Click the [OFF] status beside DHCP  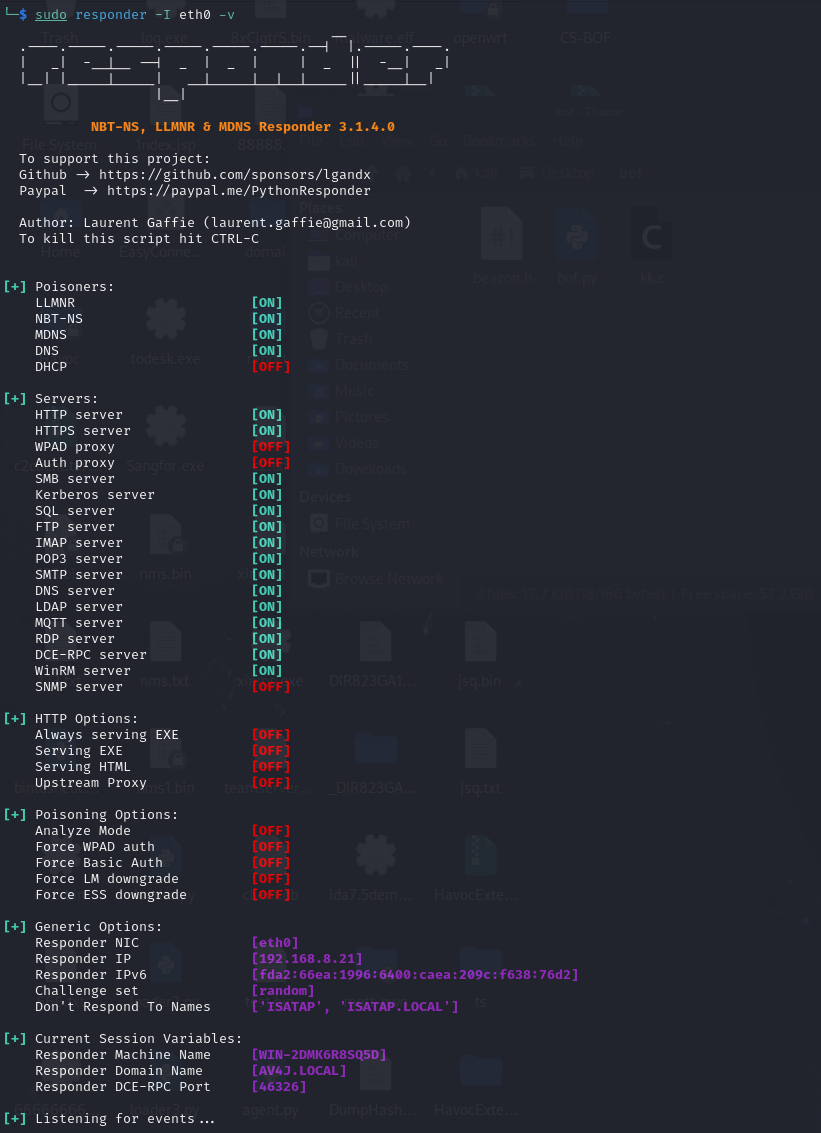pyautogui.click(x=270, y=367)
